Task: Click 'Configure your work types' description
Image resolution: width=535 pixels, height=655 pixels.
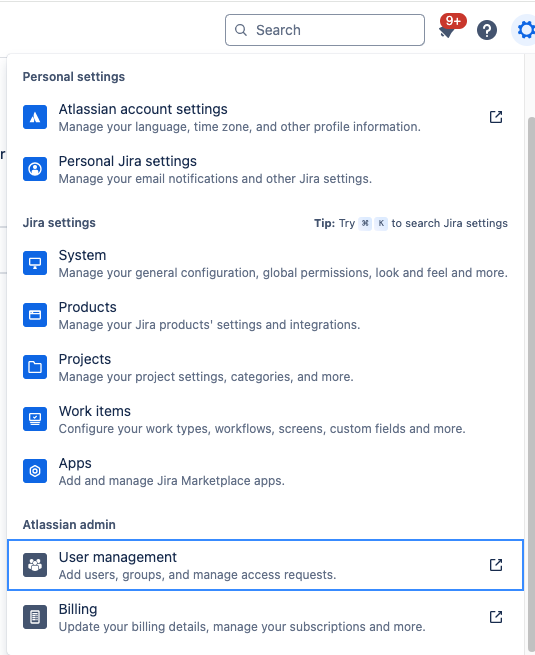Action: 262,429
